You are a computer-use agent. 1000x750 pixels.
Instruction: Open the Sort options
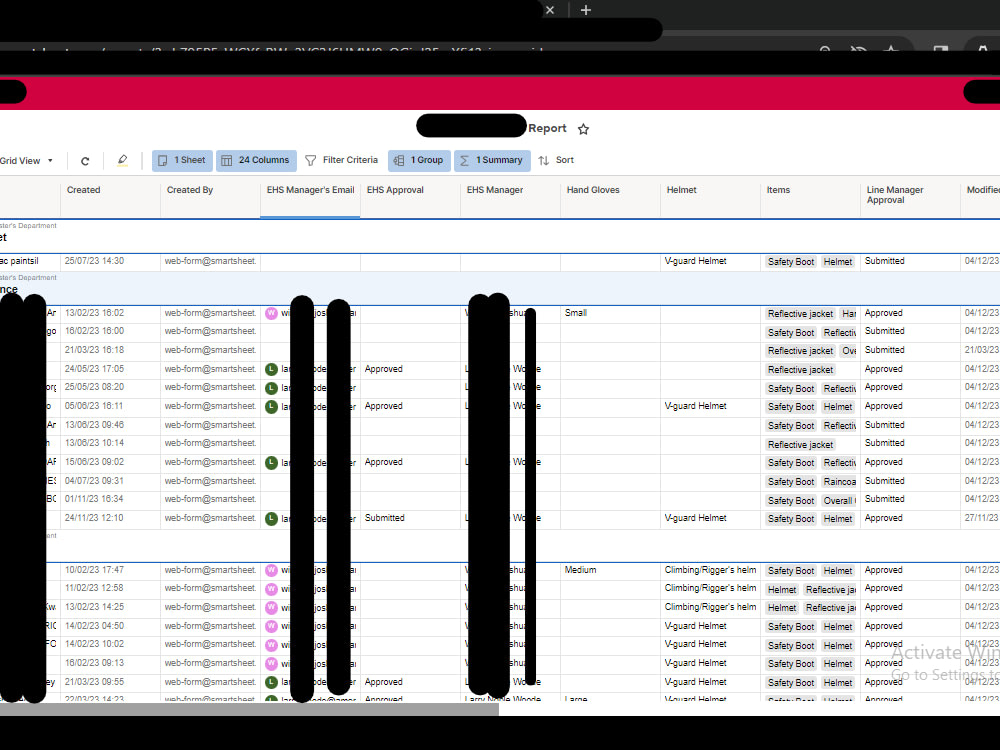pyautogui.click(x=556, y=160)
